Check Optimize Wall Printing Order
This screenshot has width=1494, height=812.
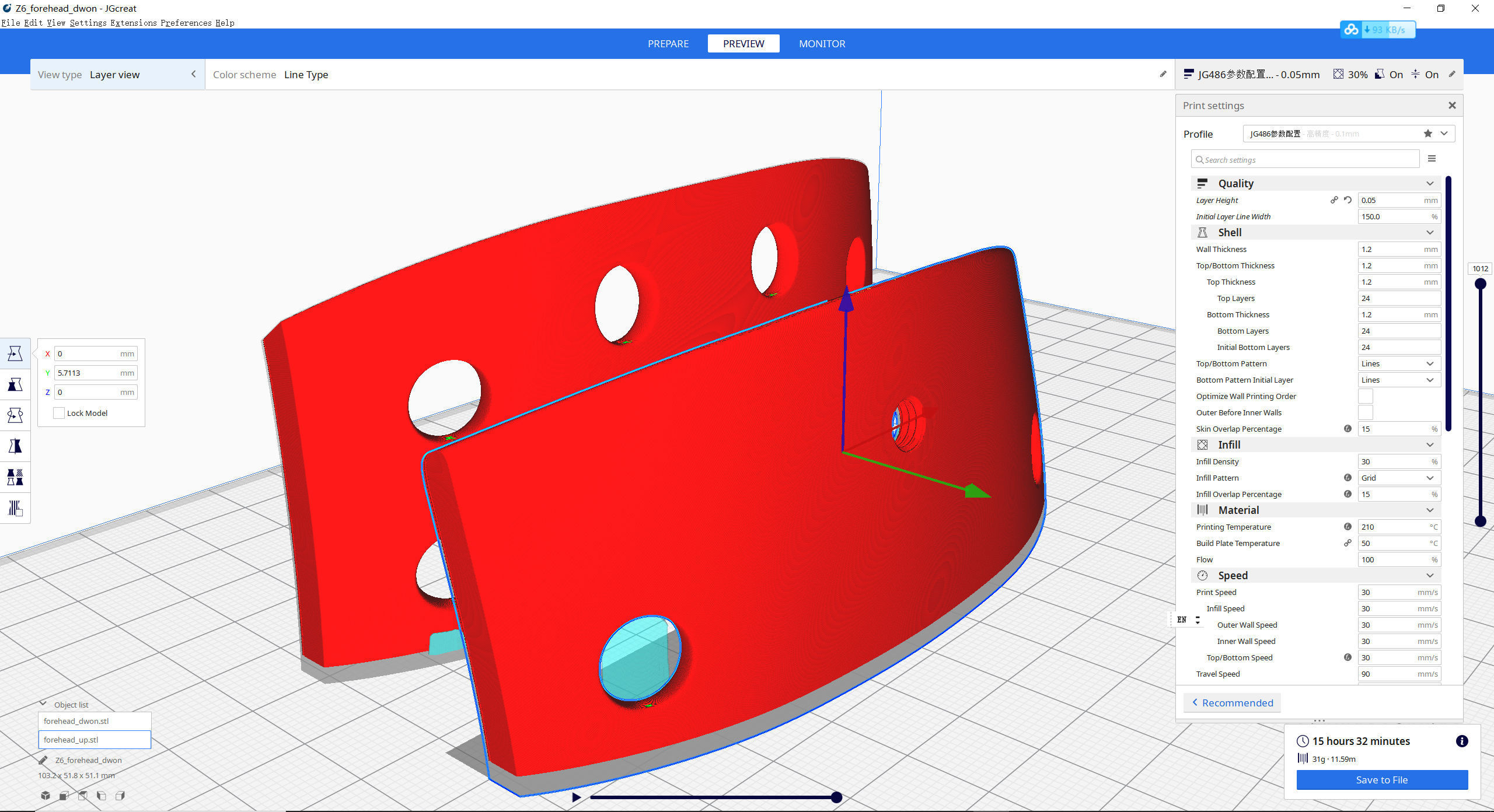tap(1365, 396)
